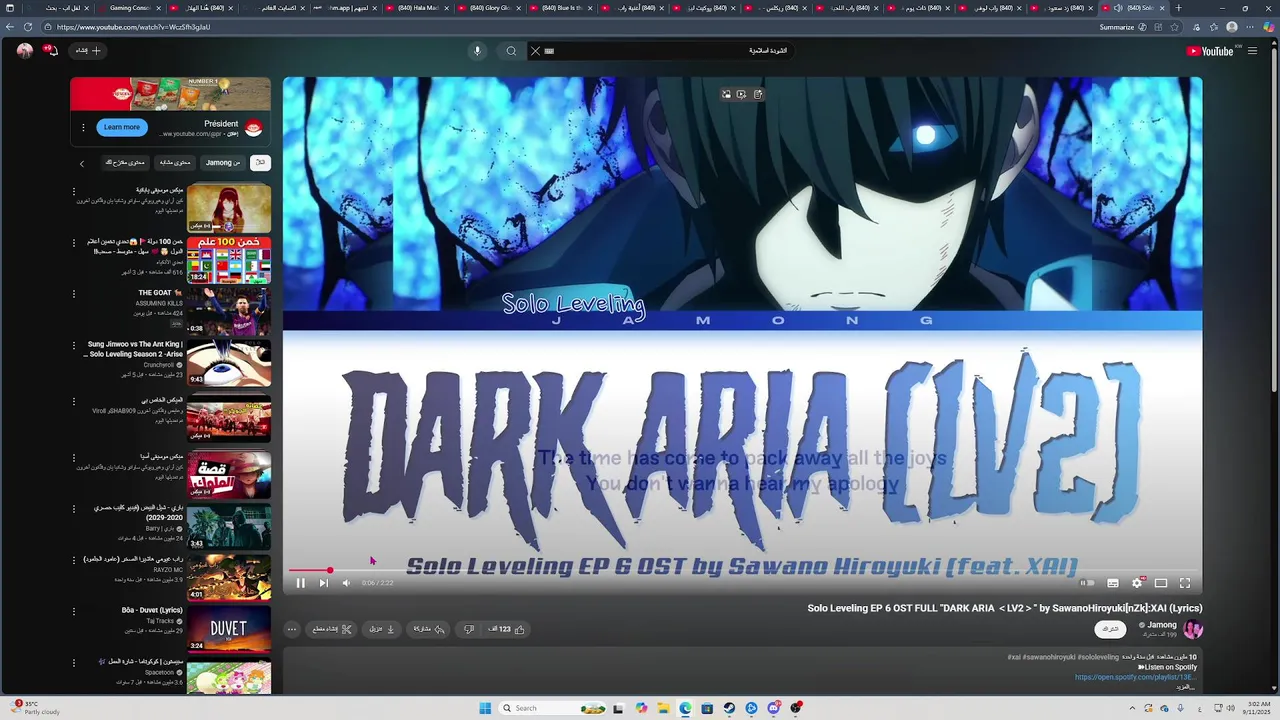The image size is (1280, 720).
Task: Click into the YouTube search field
Action: (660, 51)
